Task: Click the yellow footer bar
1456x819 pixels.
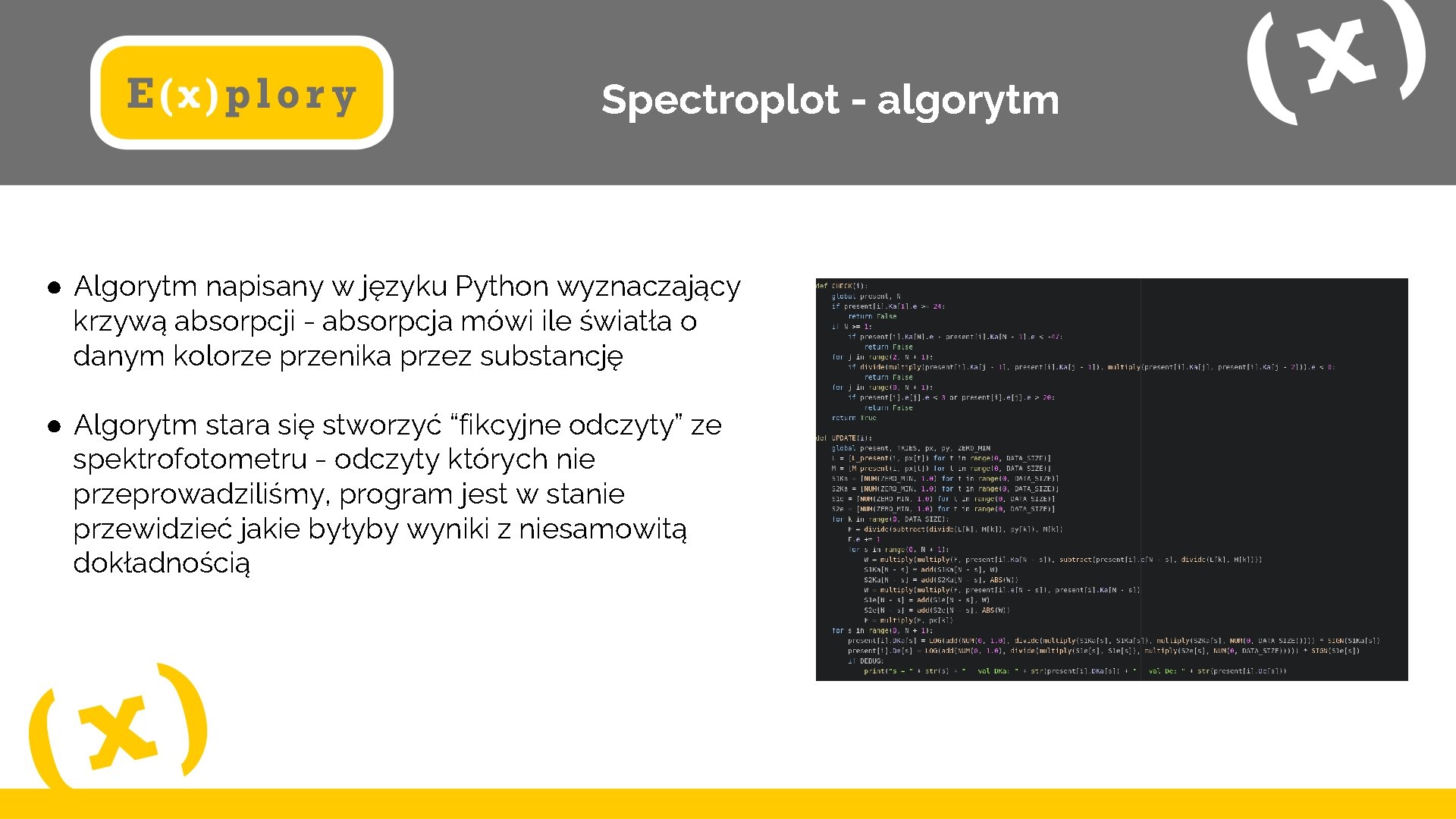Action: pyautogui.click(x=728, y=804)
